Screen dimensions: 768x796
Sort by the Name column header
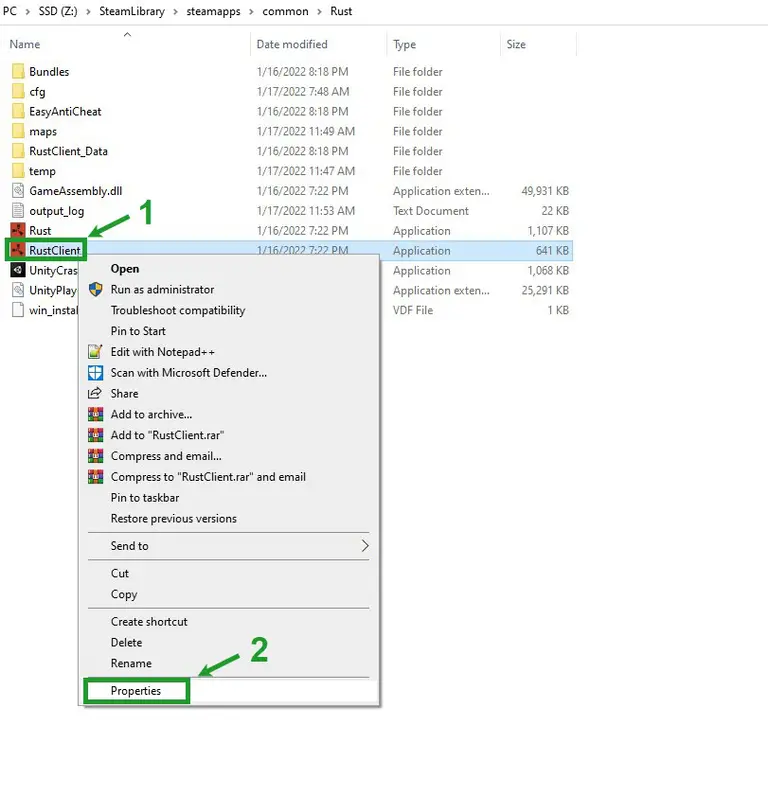click(24, 44)
